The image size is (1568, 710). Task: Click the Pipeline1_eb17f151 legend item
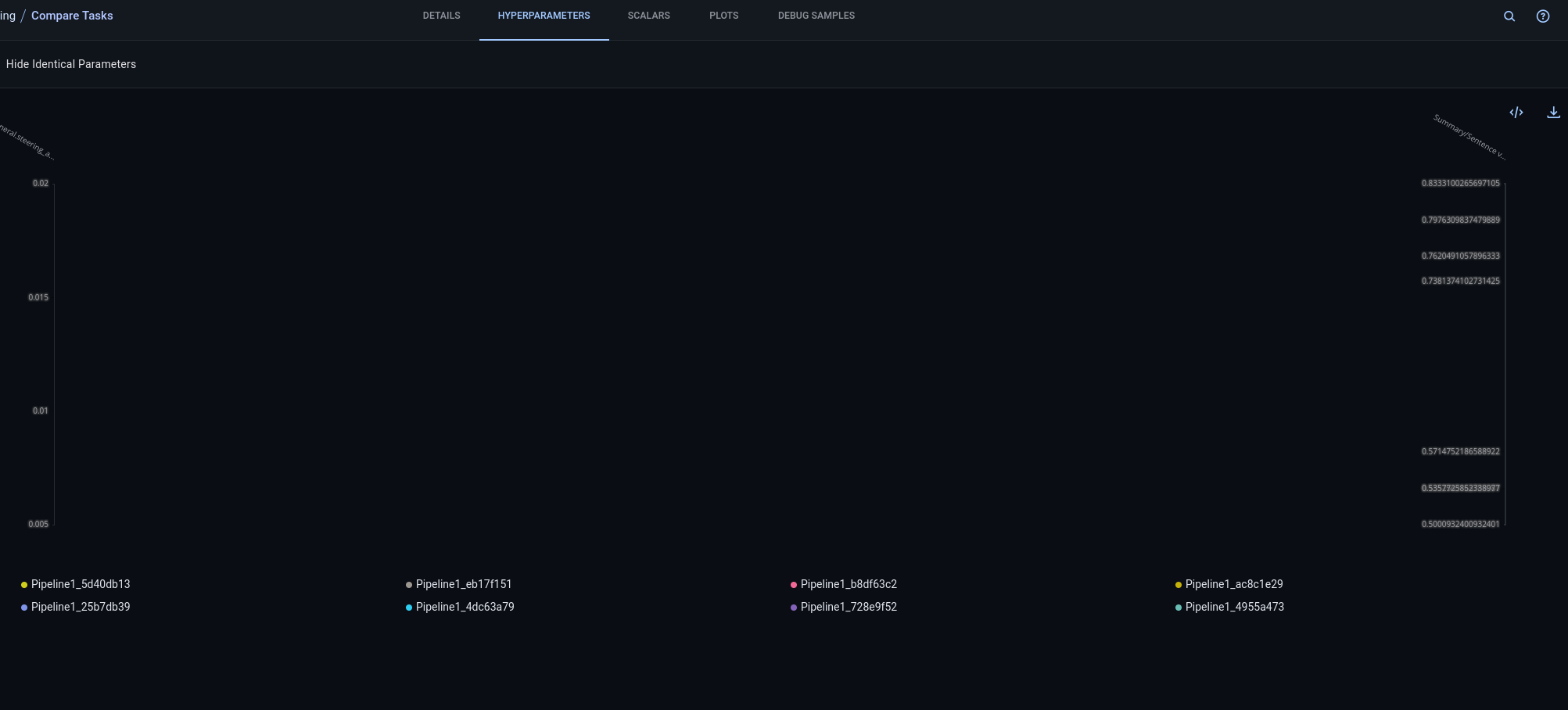click(463, 584)
